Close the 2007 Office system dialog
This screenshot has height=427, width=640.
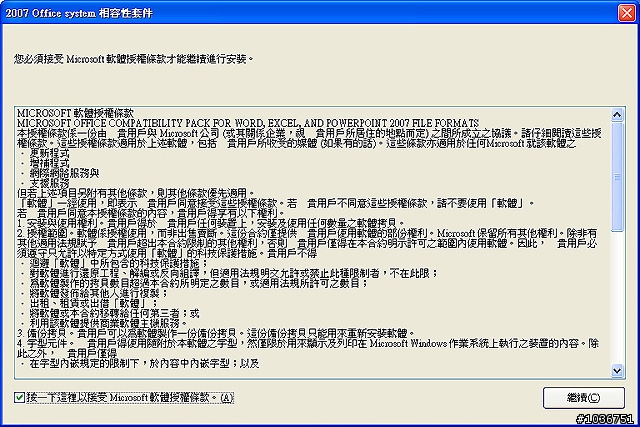pos(627,13)
